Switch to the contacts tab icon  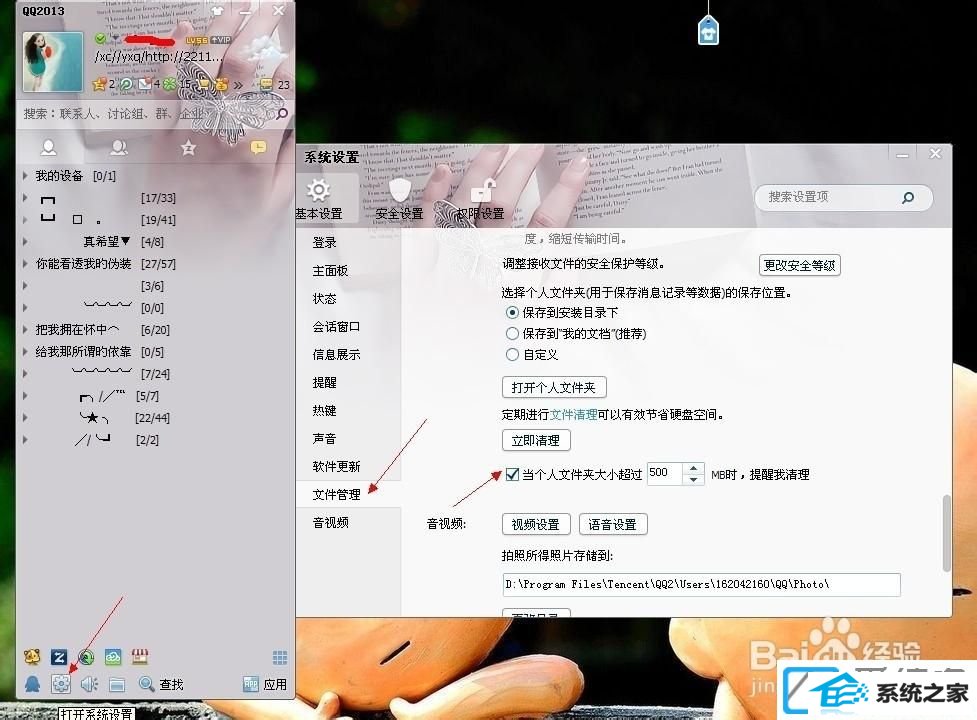[x=48, y=148]
